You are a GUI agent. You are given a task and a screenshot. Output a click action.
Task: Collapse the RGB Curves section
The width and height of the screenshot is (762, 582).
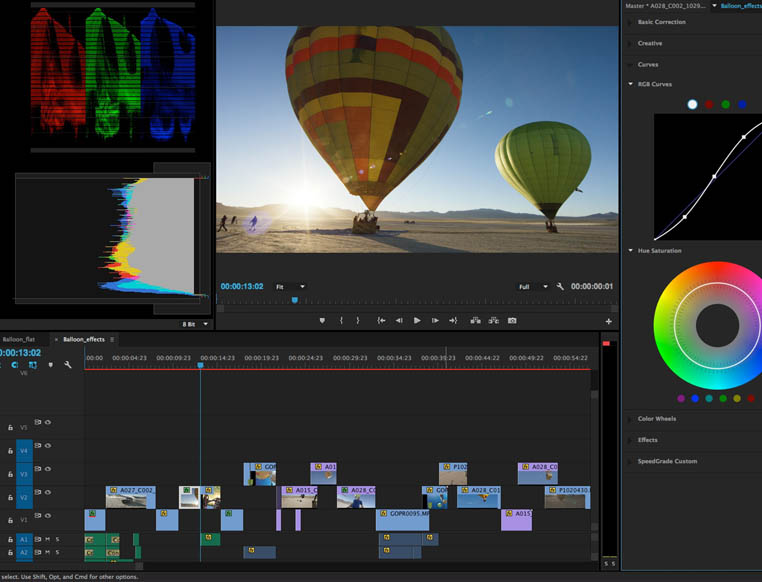tap(630, 84)
